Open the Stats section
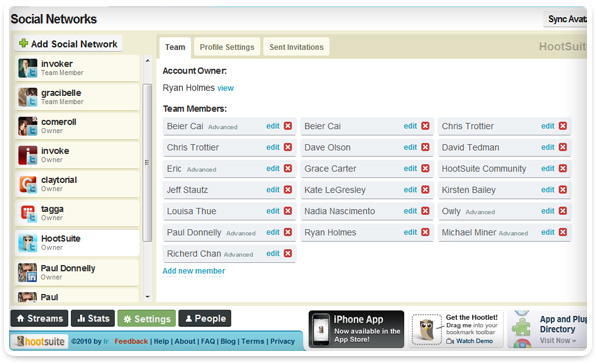 point(93,319)
